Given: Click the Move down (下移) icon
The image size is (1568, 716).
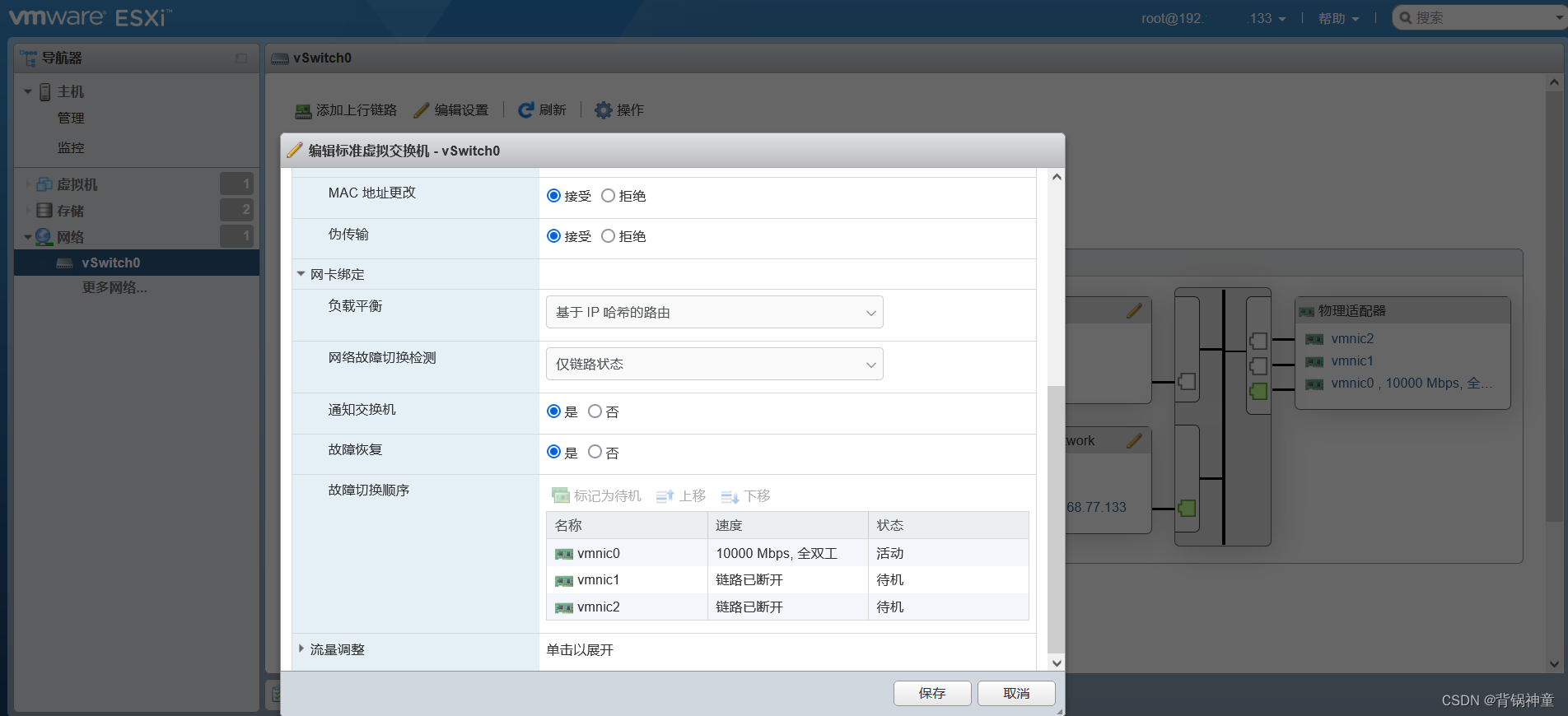Looking at the screenshot, I should point(730,496).
